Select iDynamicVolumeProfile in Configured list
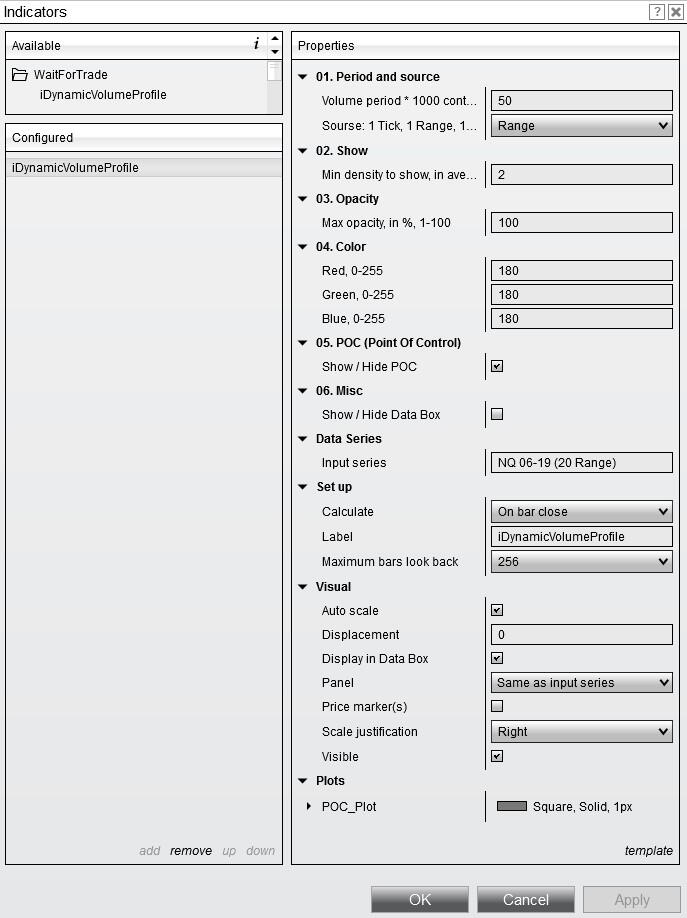This screenshot has height=918, width=687. 76,168
